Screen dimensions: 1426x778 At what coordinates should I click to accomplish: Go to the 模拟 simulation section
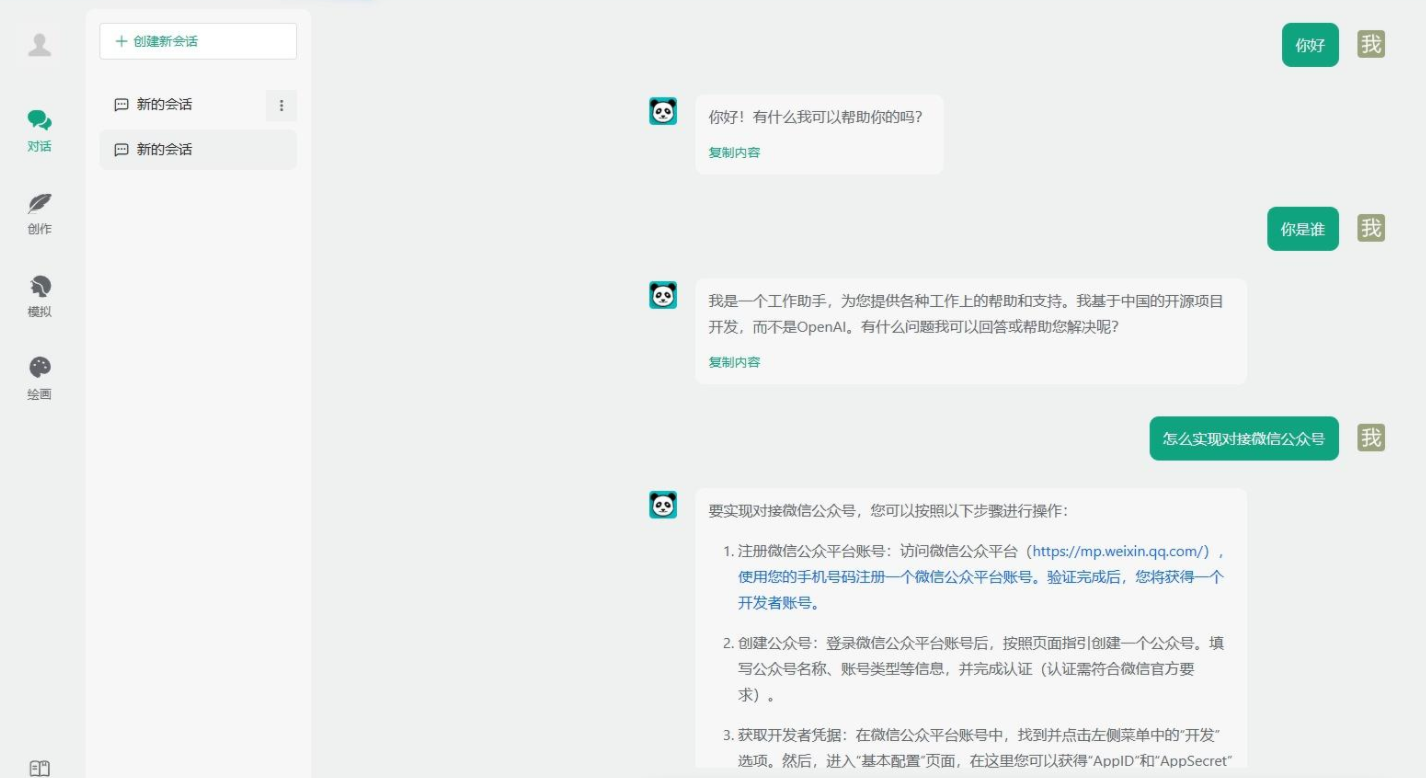40,297
